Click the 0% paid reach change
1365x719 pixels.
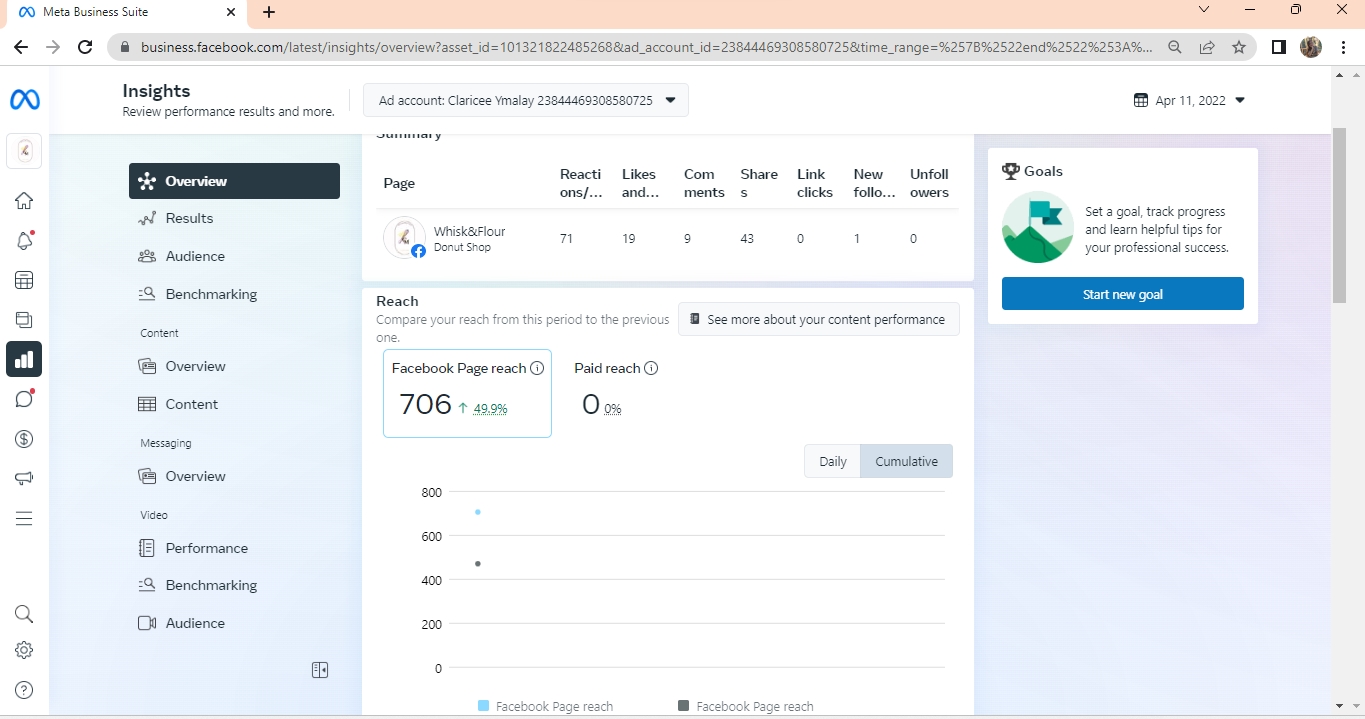point(613,408)
